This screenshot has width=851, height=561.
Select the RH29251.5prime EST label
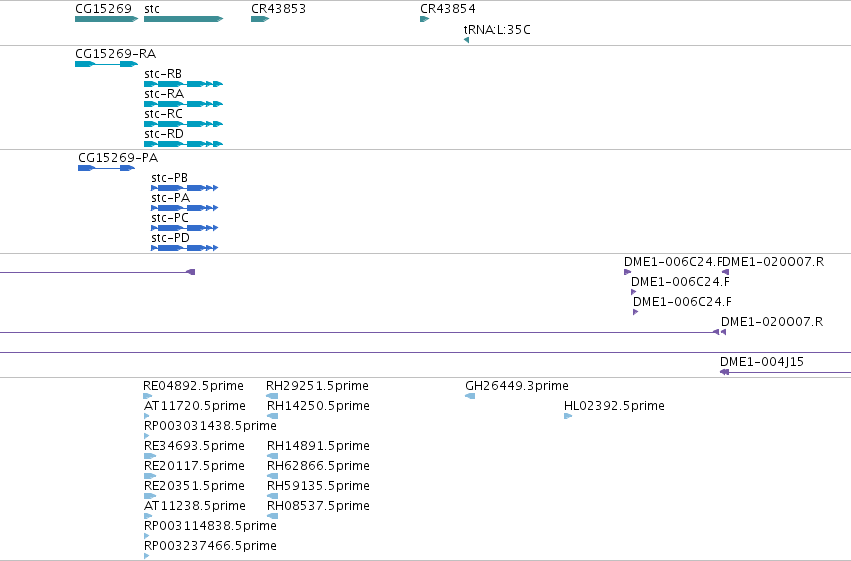317,386
